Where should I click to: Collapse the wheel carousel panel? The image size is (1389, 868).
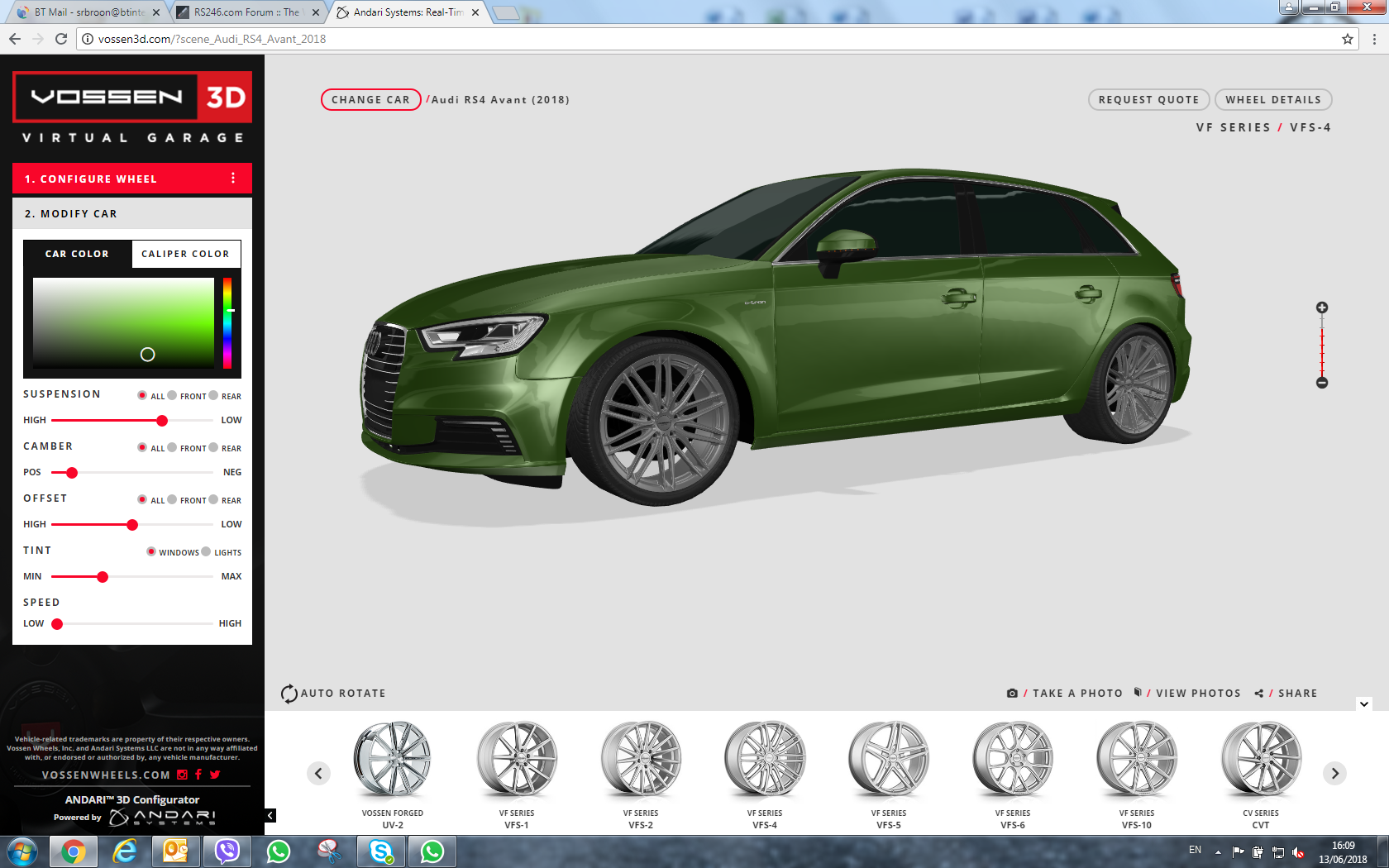[x=1364, y=704]
